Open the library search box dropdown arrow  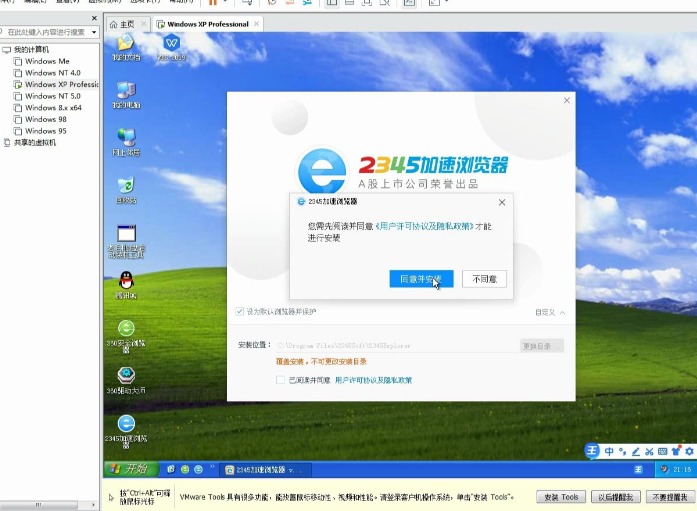94,32
